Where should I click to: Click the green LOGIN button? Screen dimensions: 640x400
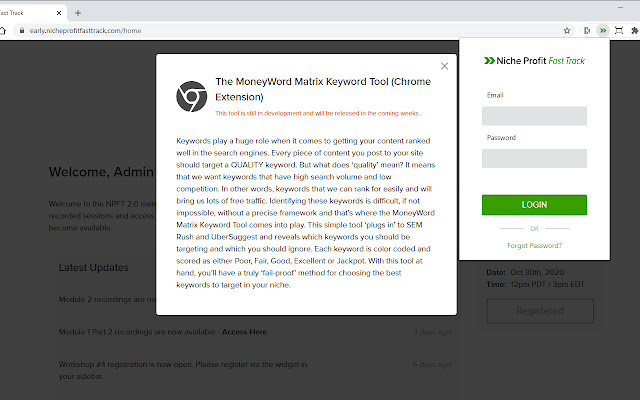[534, 205]
